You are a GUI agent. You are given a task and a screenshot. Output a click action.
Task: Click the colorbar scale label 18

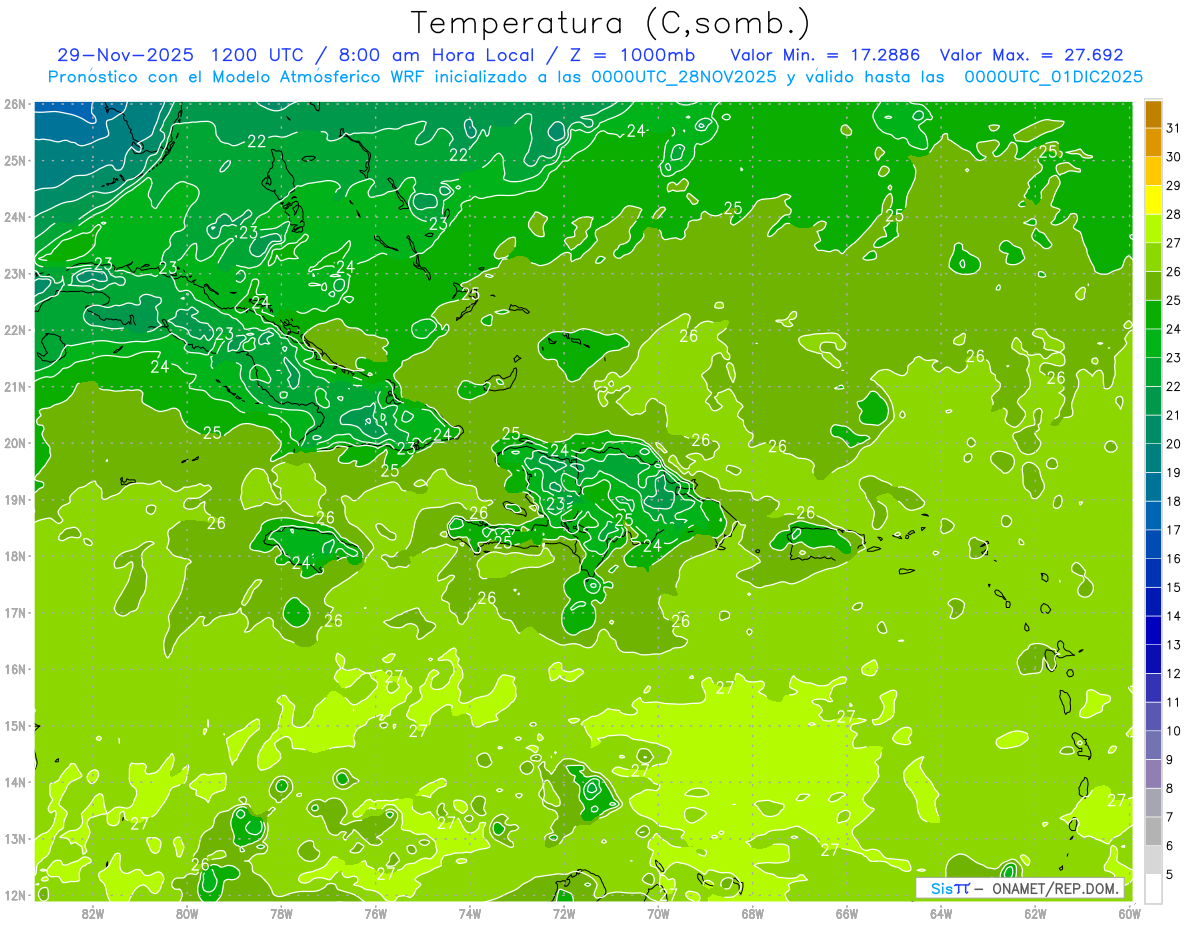[x=1174, y=501]
